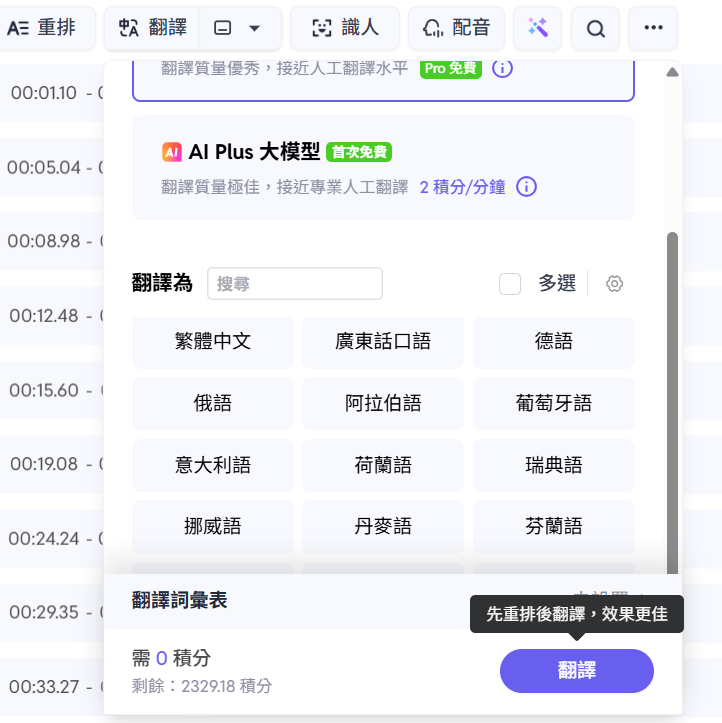The height and width of the screenshot is (723, 722).
Task: Click the 2 積分/分鐘 pricing text
Action: click(462, 187)
